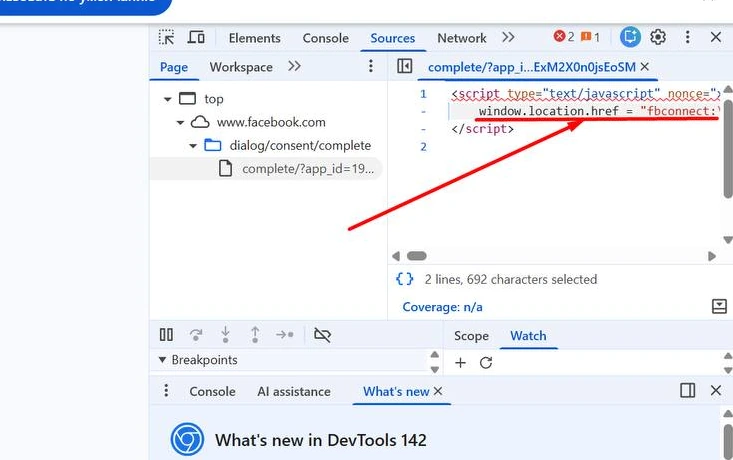Click the editor horizontal scroll left arrow
This screenshot has height=460, width=733.
(396, 256)
